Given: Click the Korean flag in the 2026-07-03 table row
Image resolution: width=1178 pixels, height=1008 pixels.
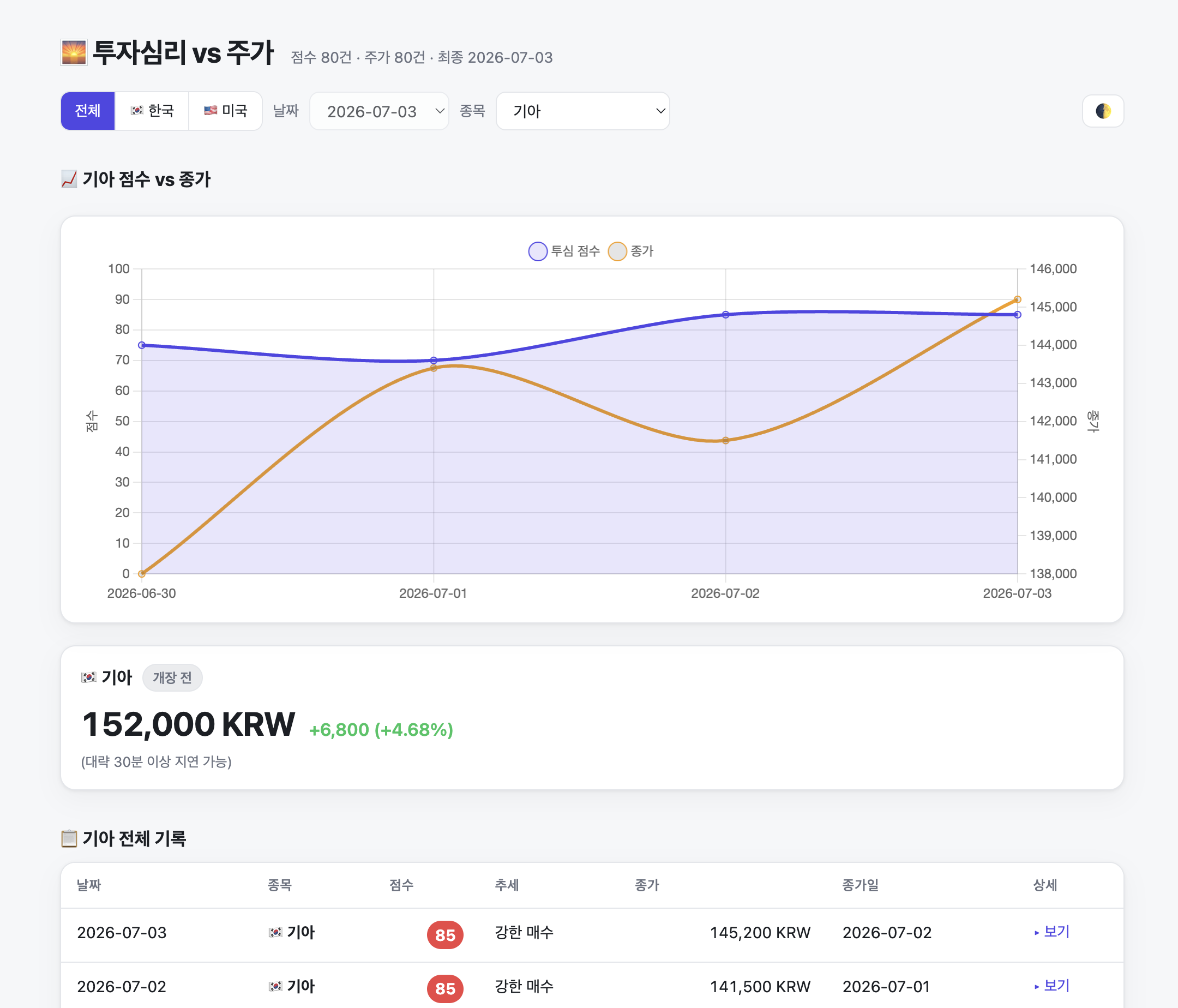Looking at the screenshot, I should [276, 932].
